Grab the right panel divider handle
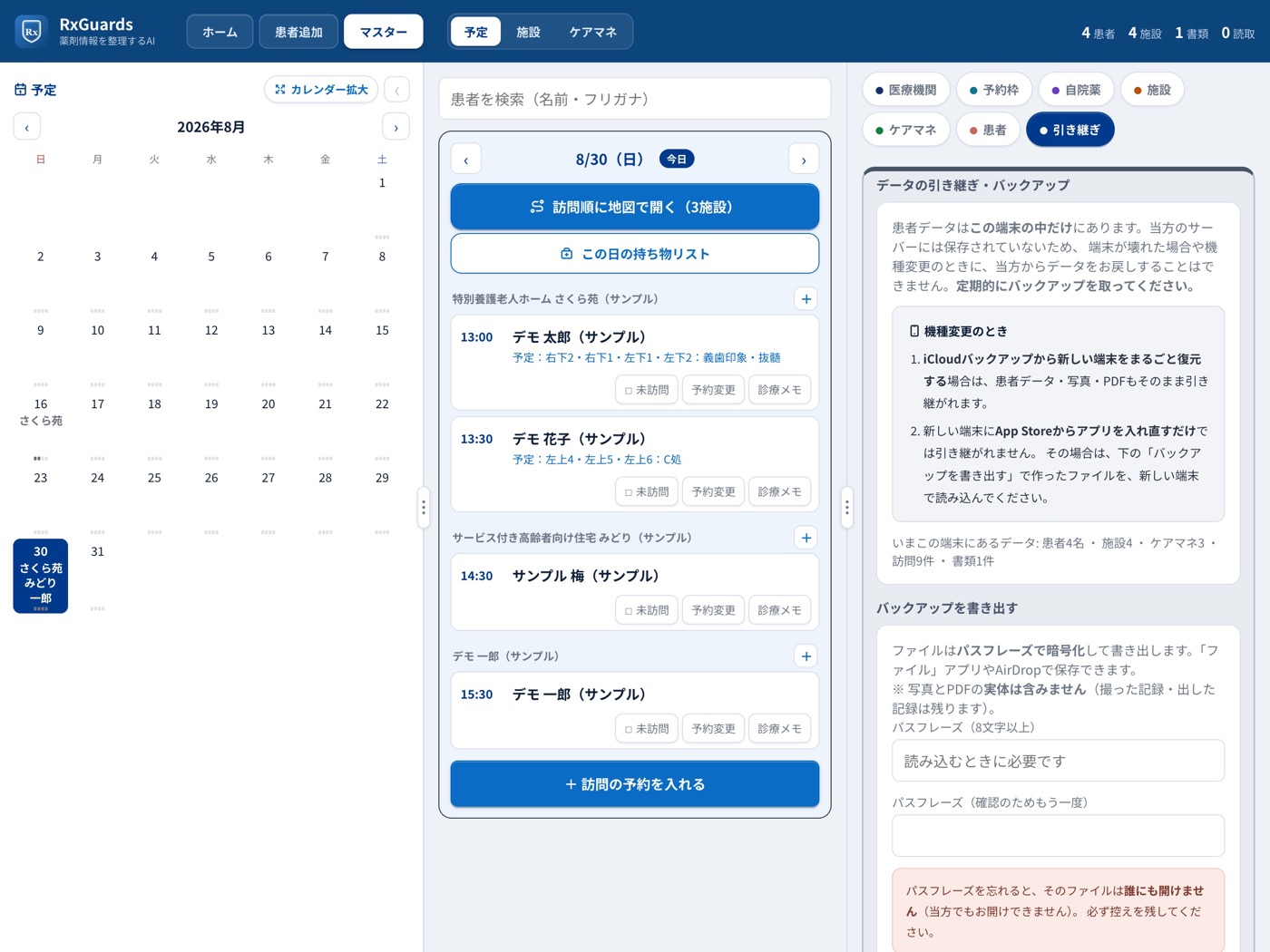The width and height of the screenshot is (1270, 952). pos(846,508)
